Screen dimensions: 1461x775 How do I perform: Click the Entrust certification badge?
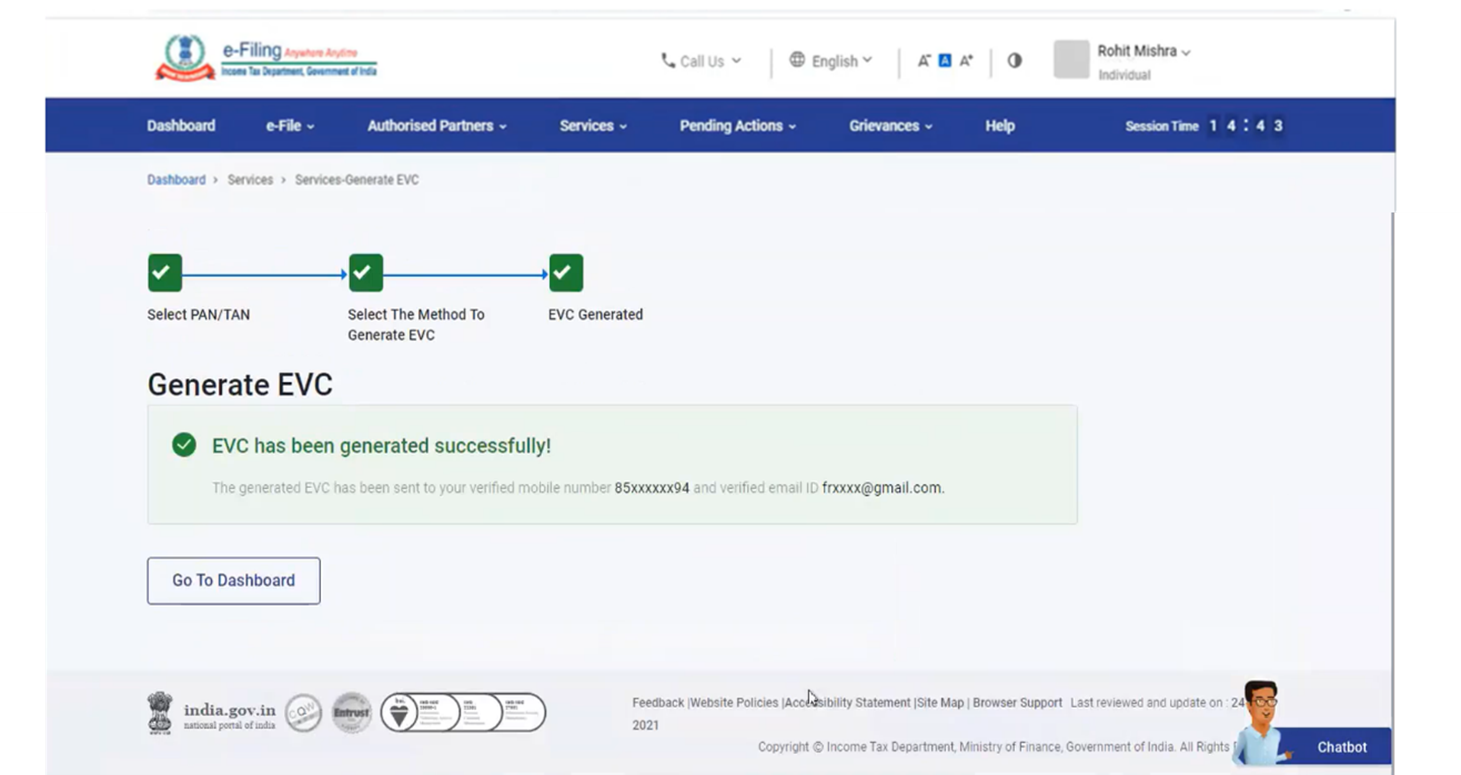tap(351, 712)
